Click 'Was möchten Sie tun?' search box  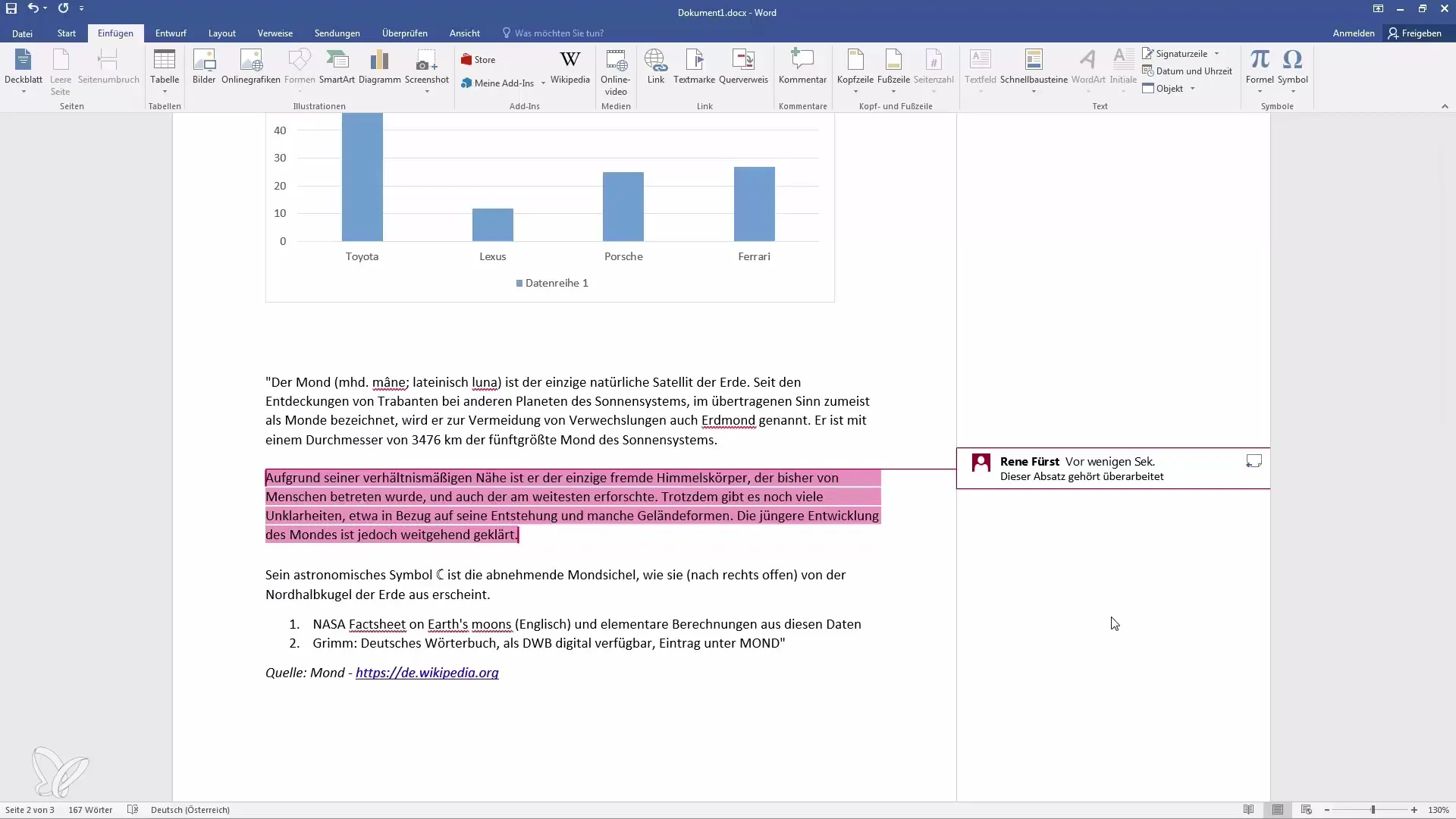(x=559, y=33)
